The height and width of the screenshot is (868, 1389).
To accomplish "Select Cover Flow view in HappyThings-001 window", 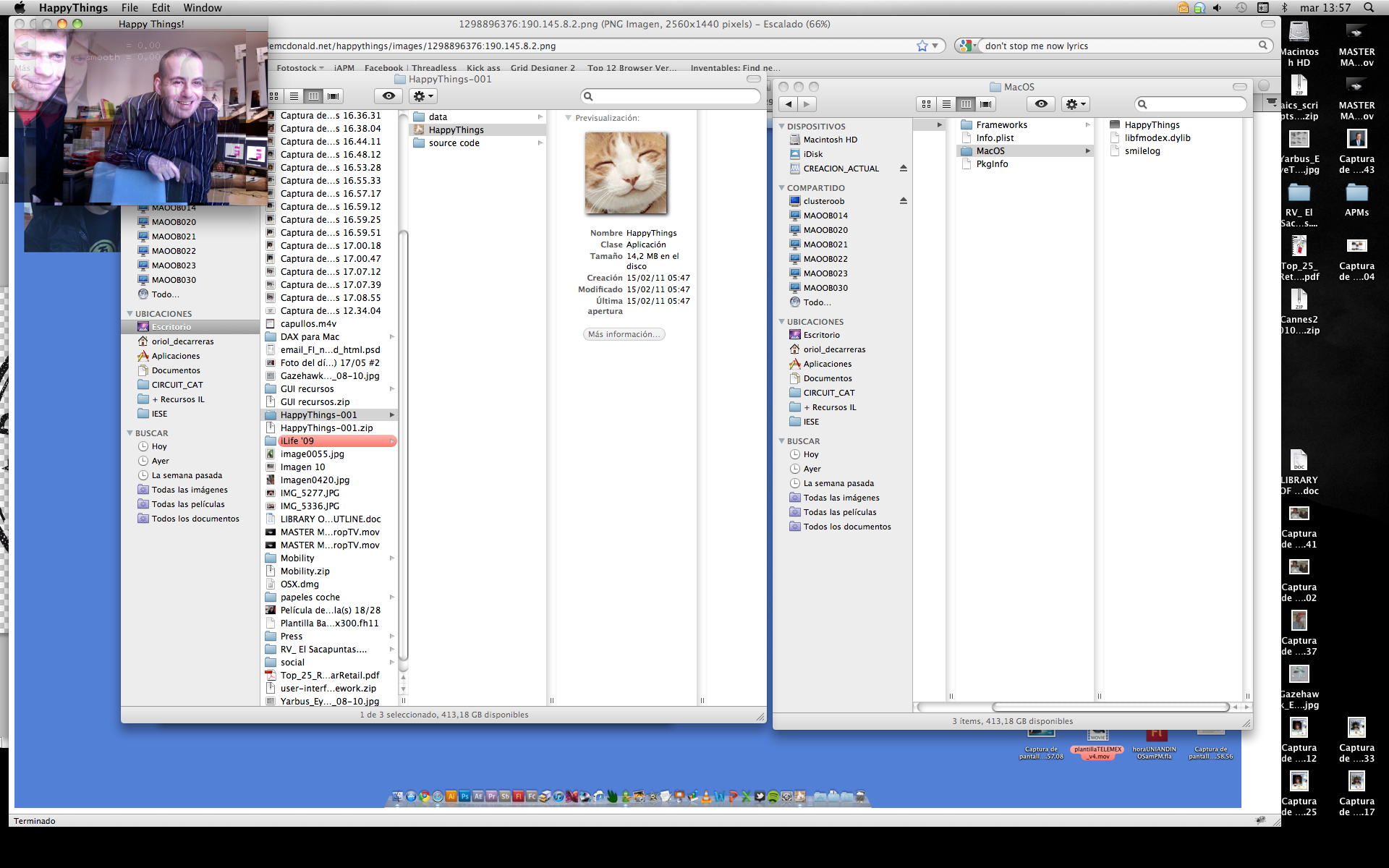I will (x=333, y=96).
